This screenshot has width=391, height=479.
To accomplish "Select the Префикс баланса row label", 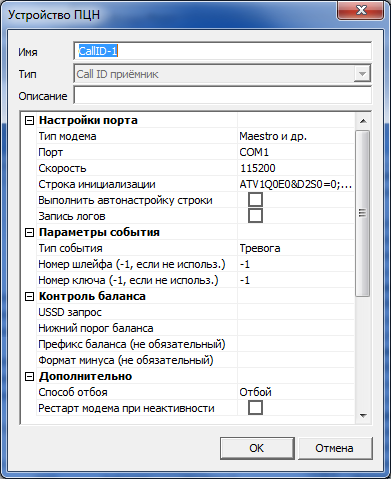I will click(x=132, y=344).
